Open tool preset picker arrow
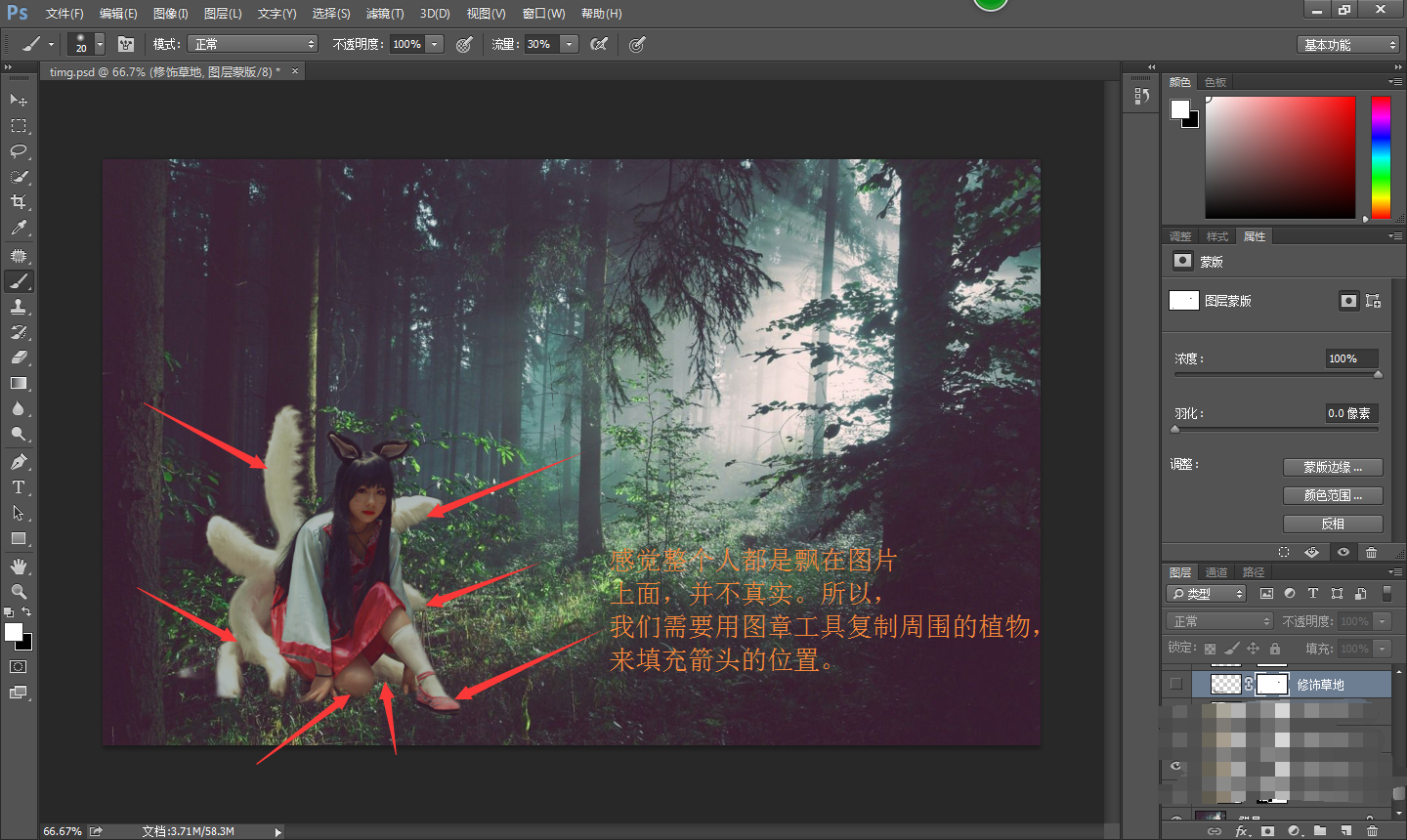Viewport: 1407px width, 840px height. click(51, 44)
